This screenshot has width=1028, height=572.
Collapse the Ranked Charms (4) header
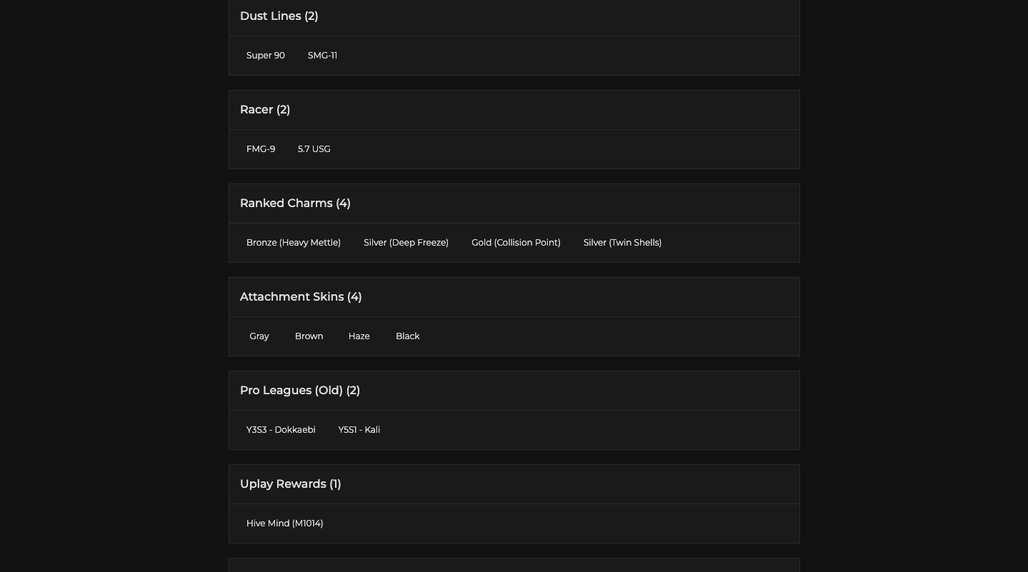point(514,203)
